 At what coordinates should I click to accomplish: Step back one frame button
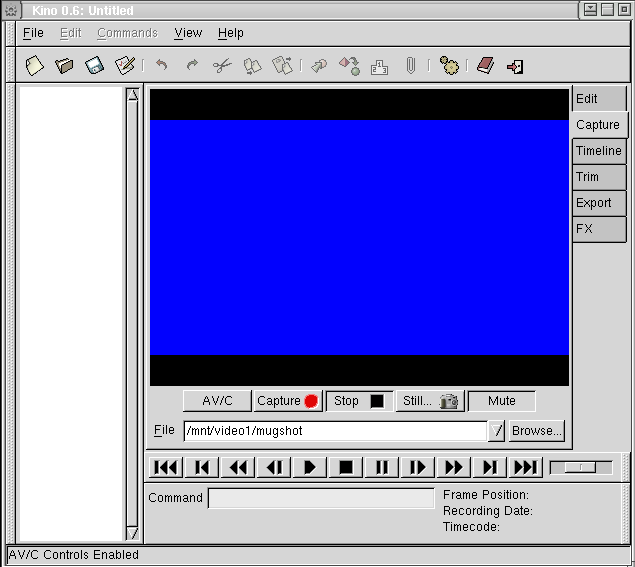coord(274,467)
